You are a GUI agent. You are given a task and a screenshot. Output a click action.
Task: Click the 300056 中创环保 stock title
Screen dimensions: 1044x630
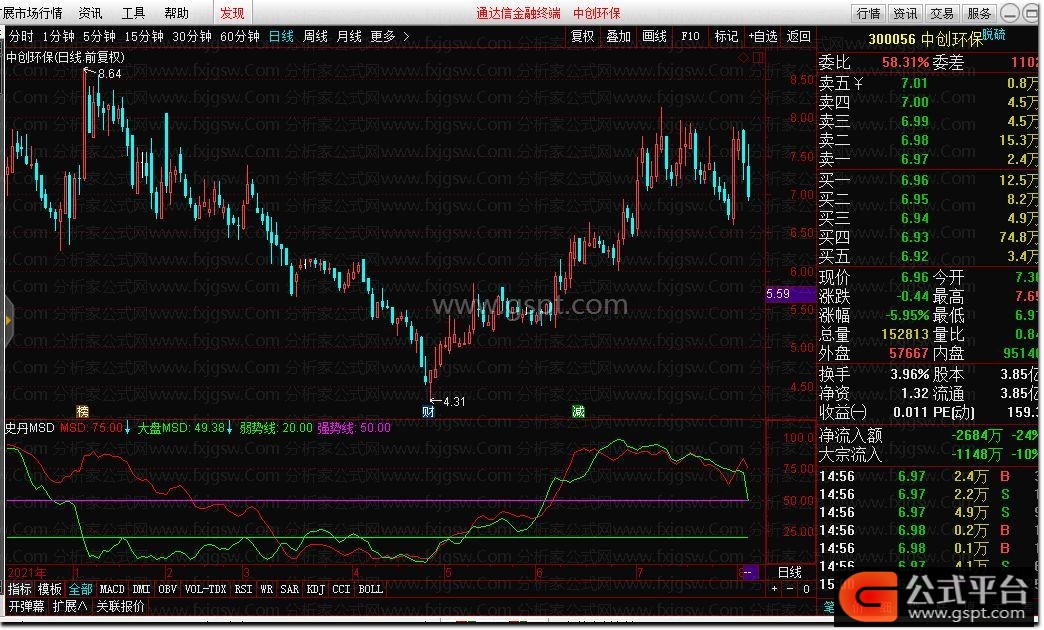[925, 39]
